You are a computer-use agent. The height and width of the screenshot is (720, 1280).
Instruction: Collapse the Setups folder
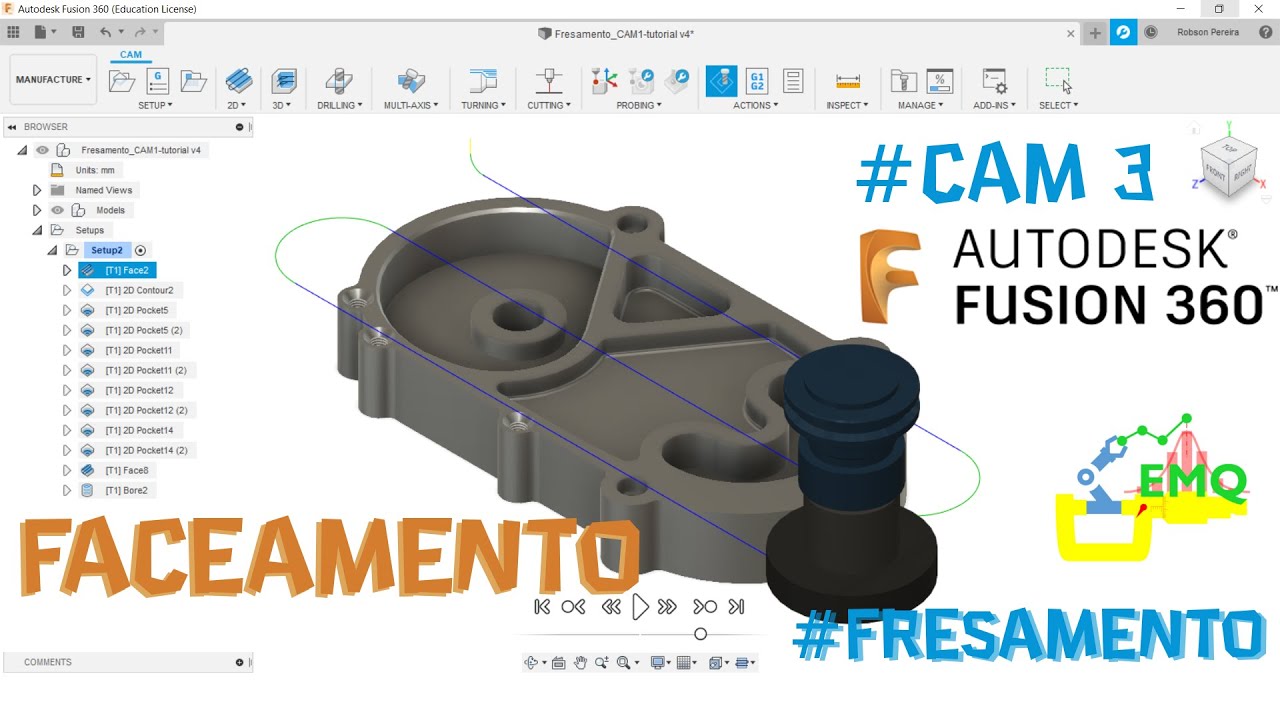click(x=37, y=230)
